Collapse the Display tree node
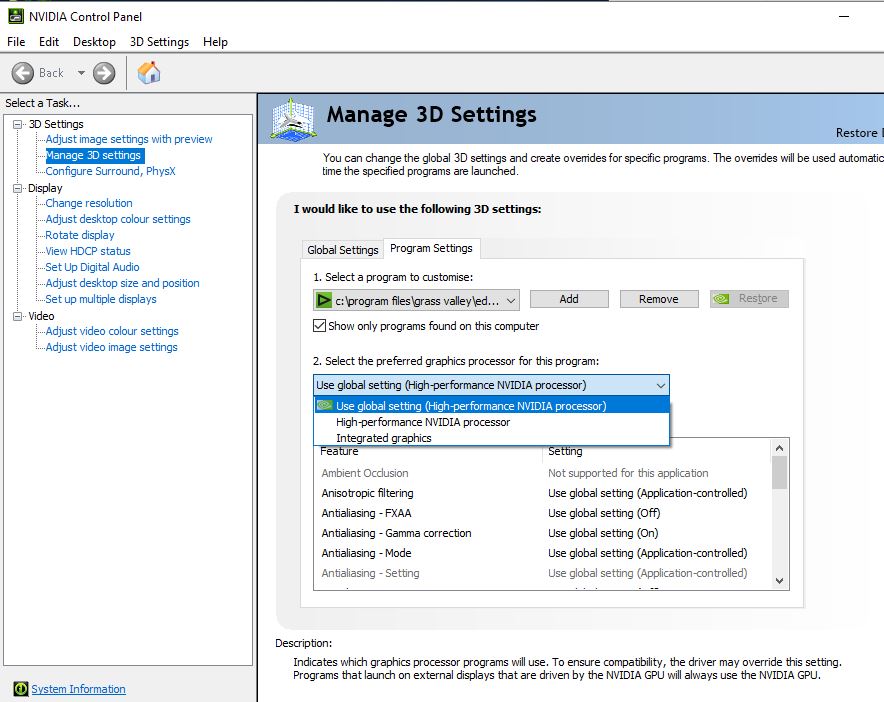This screenshot has width=884, height=702. [x=17, y=188]
